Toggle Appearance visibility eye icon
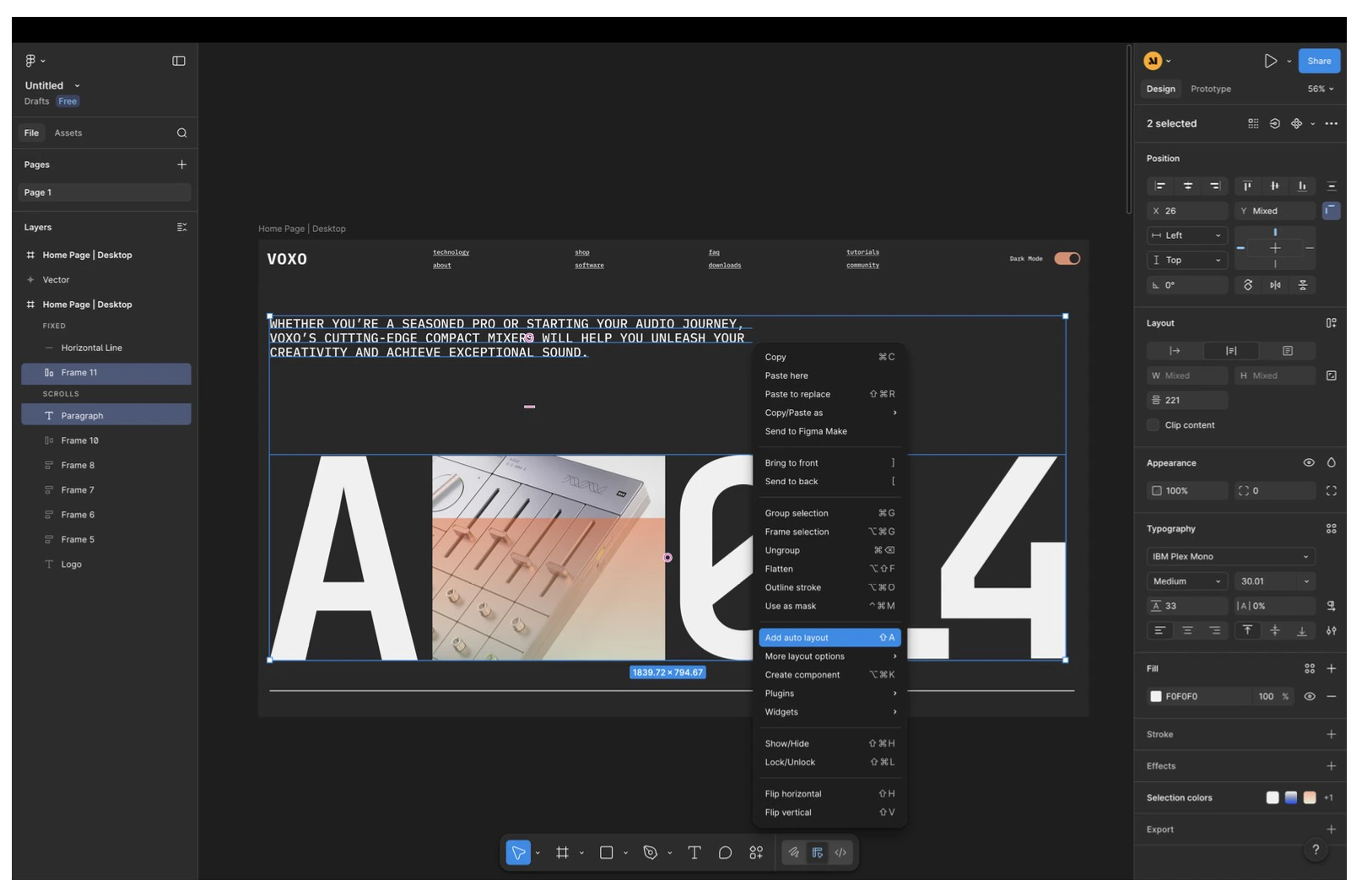1362x896 pixels. [1309, 462]
